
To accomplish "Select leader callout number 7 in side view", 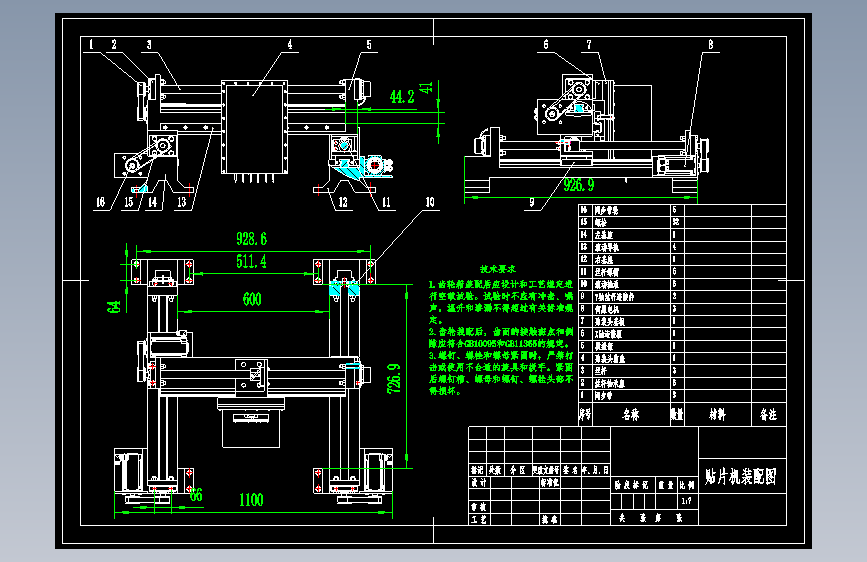I will point(589,45).
